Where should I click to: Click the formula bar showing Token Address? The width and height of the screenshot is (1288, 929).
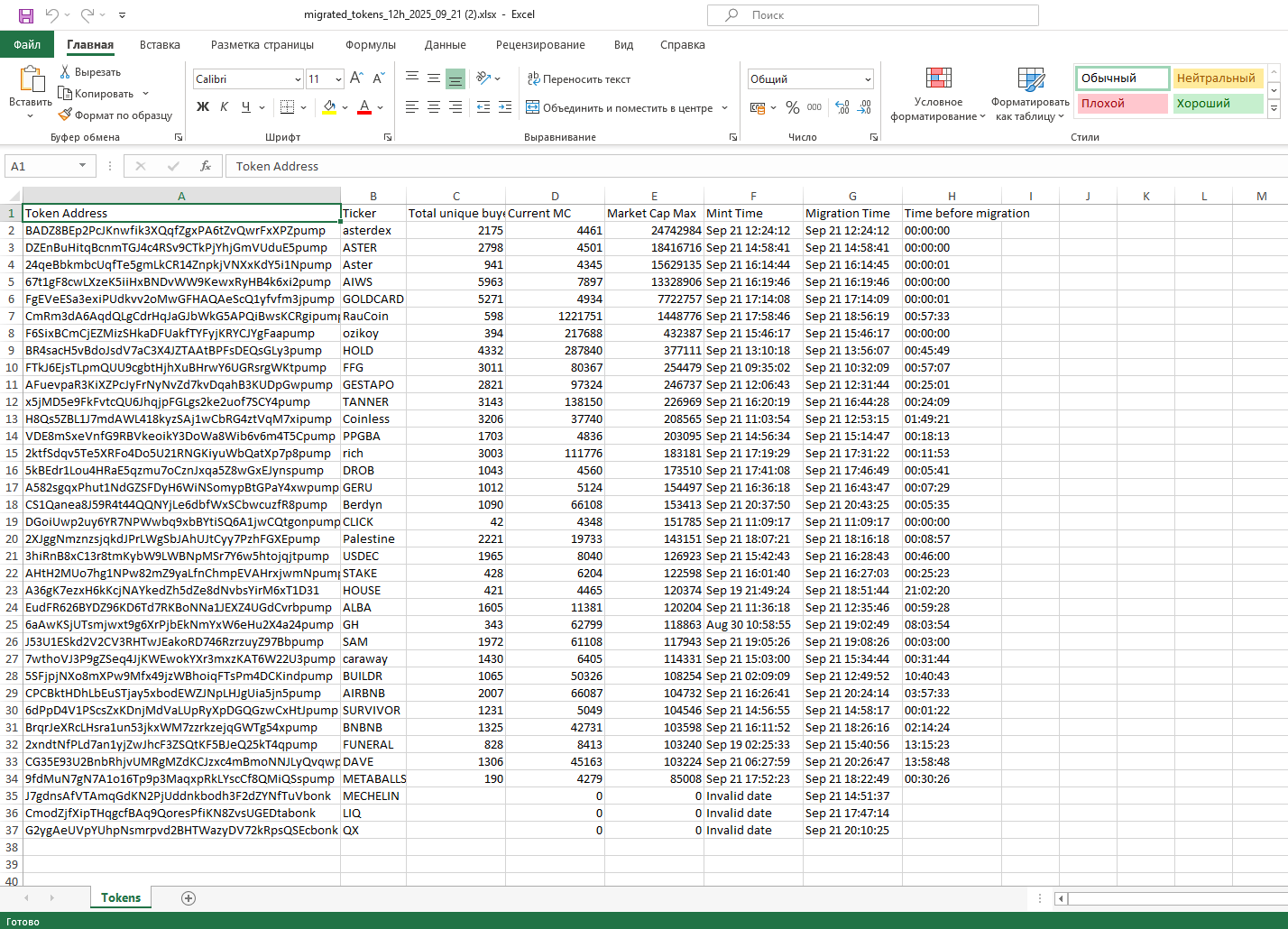pos(756,166)
